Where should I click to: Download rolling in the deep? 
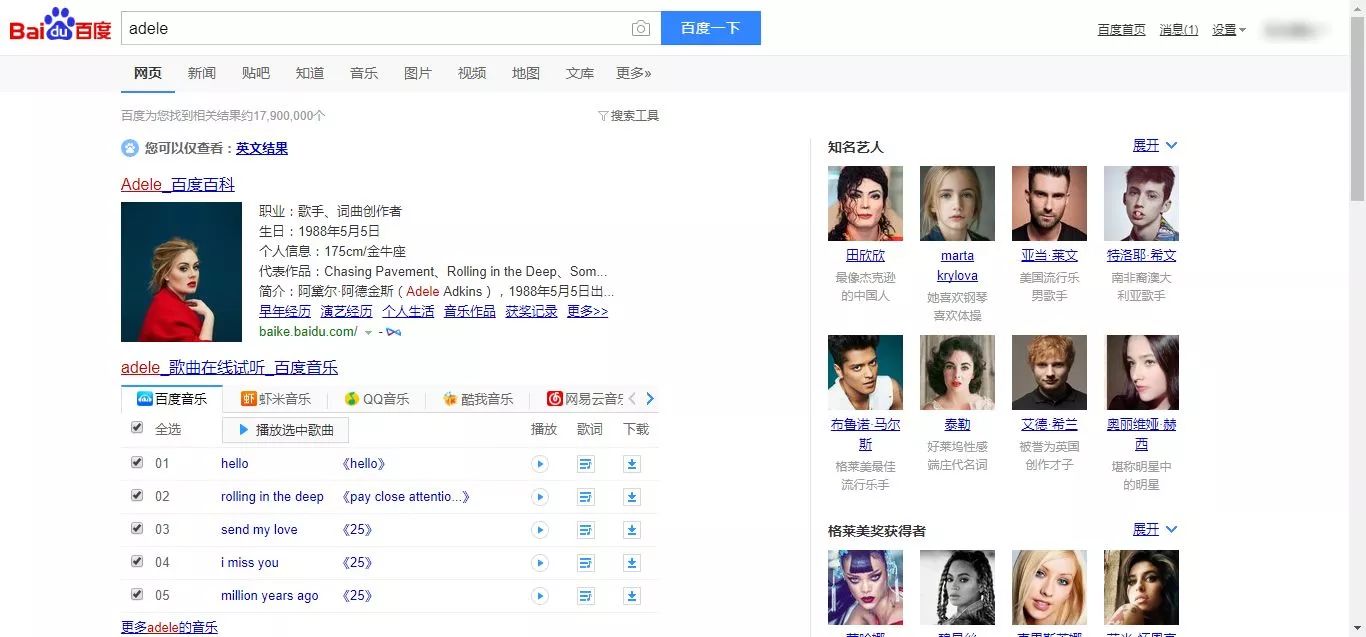[632, 497]
